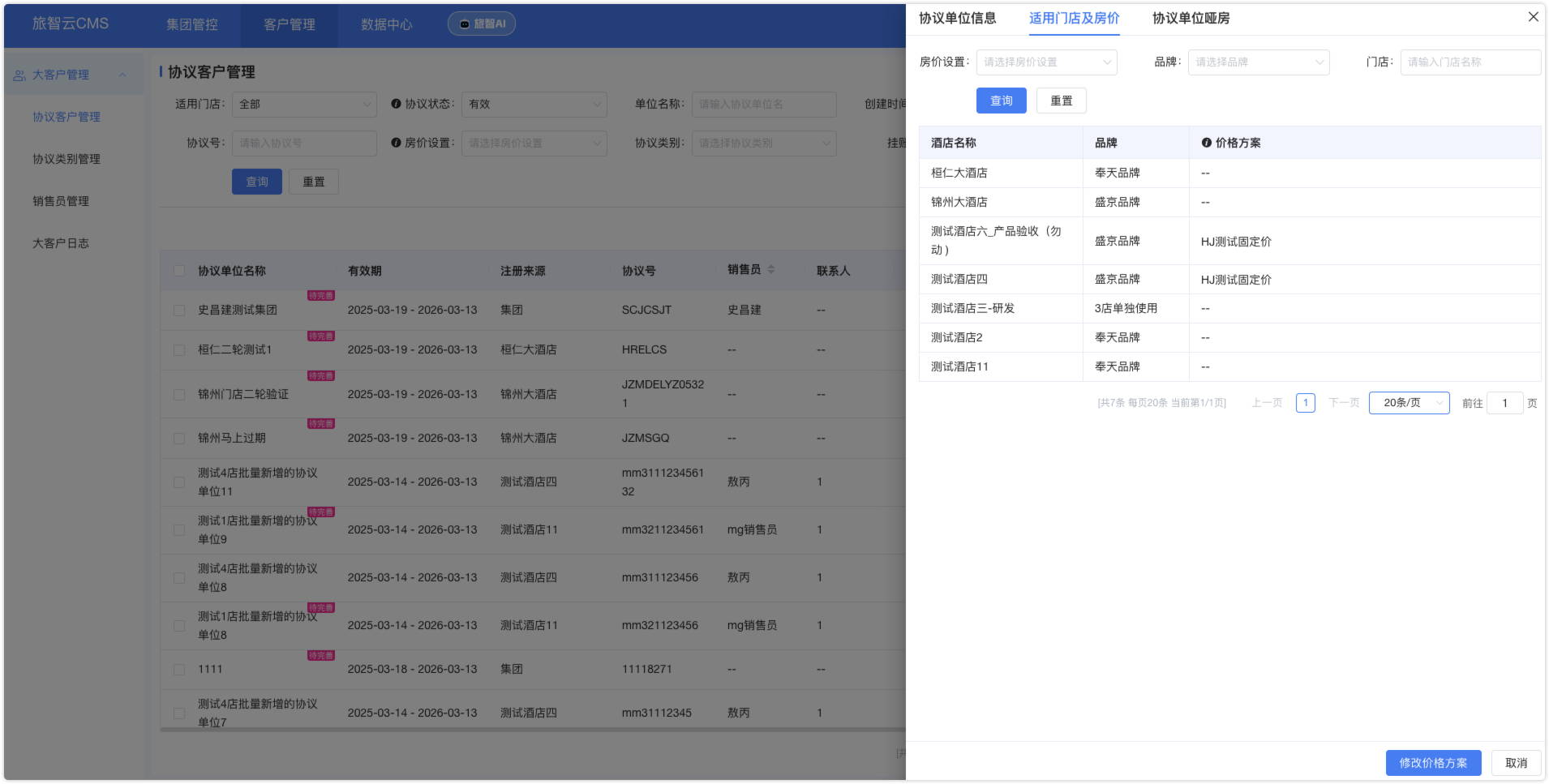Open 客户管理 top menu
The image size is (1549, 784).
coord(290,24)
